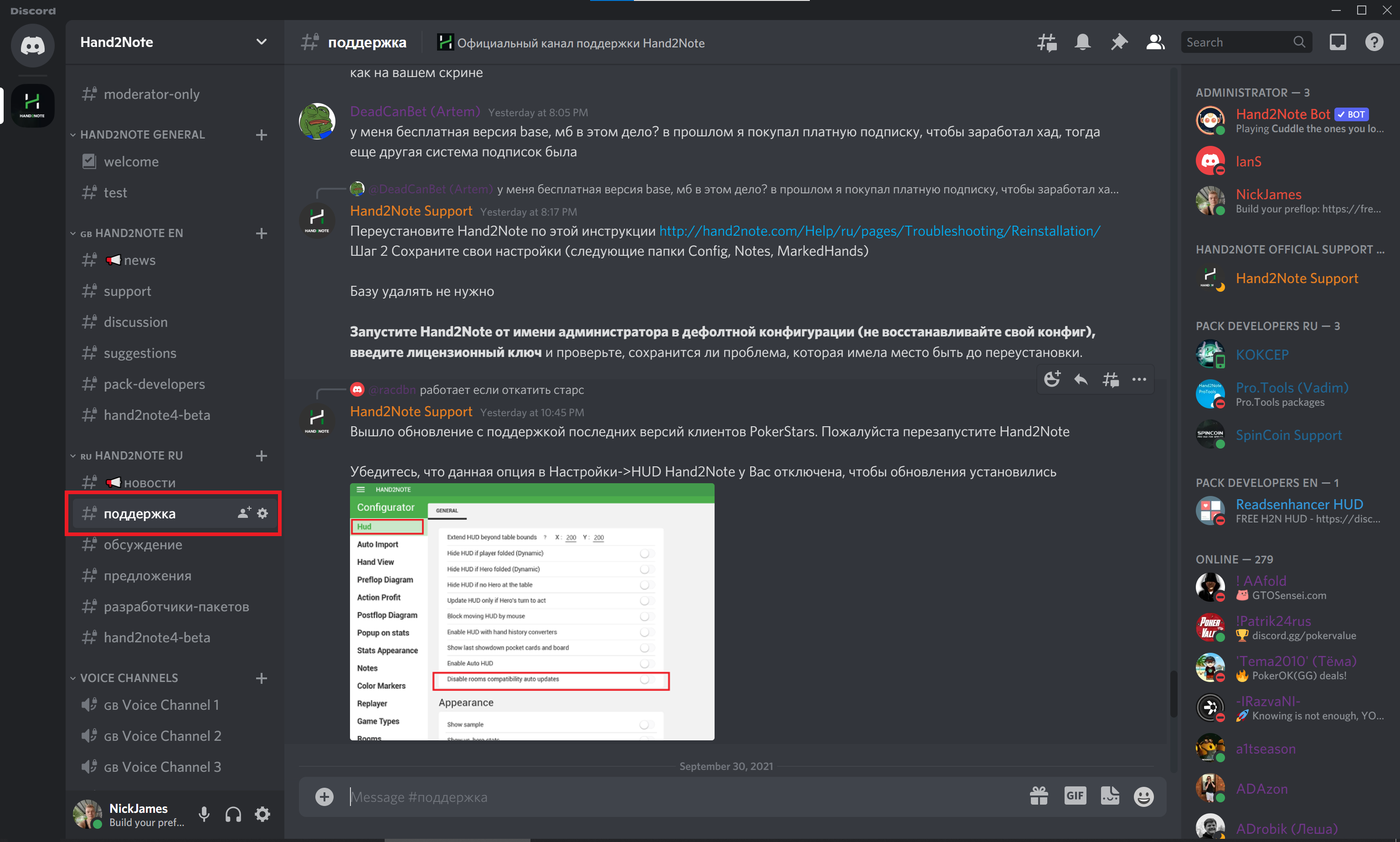Viewport: 1400px width, 842px height.
Task: Mute the microphone
Action: click(204, 815)
